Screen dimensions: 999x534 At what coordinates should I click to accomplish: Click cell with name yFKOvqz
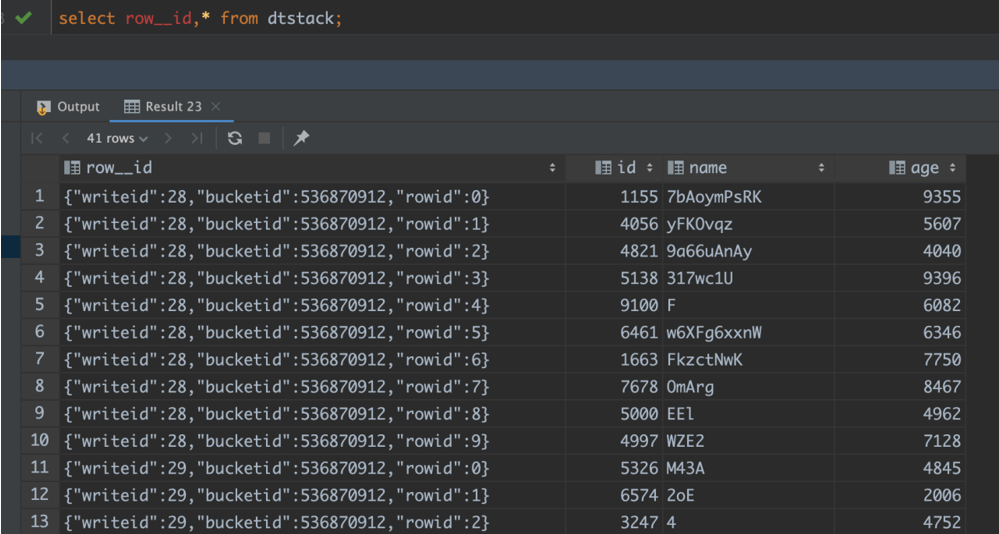748,224
